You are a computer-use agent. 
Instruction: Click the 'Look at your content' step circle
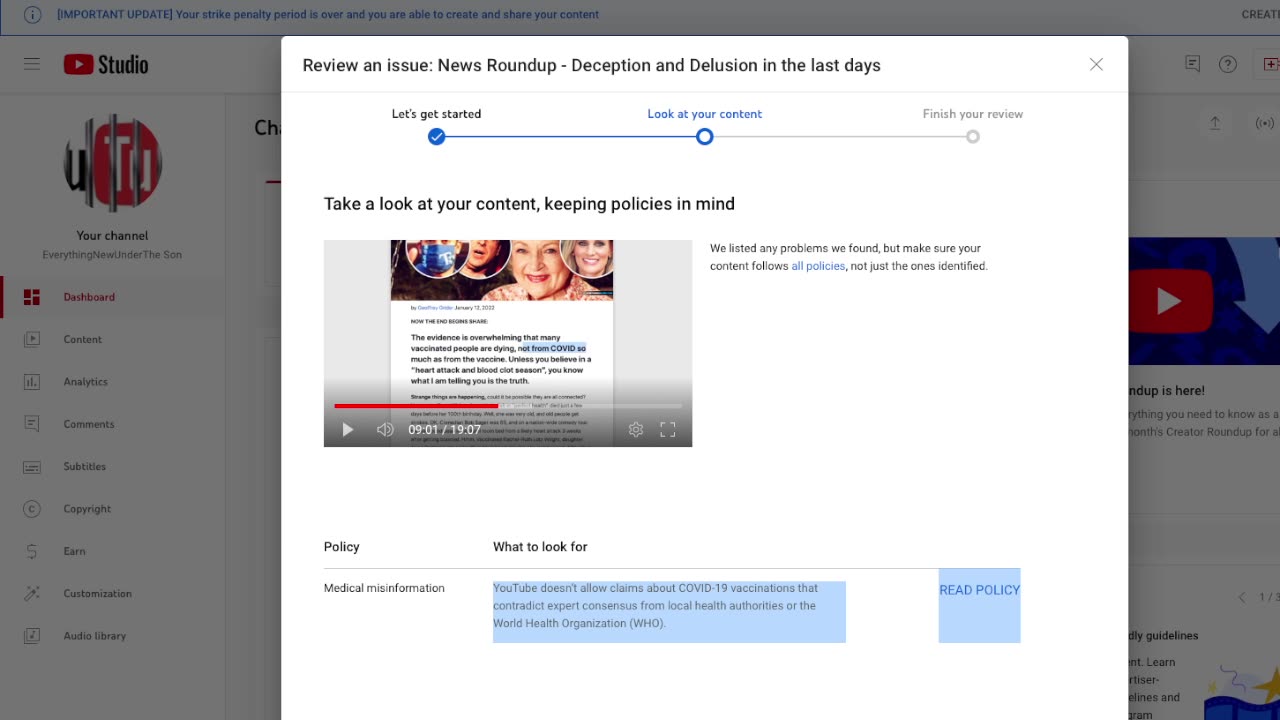point(705,137)
